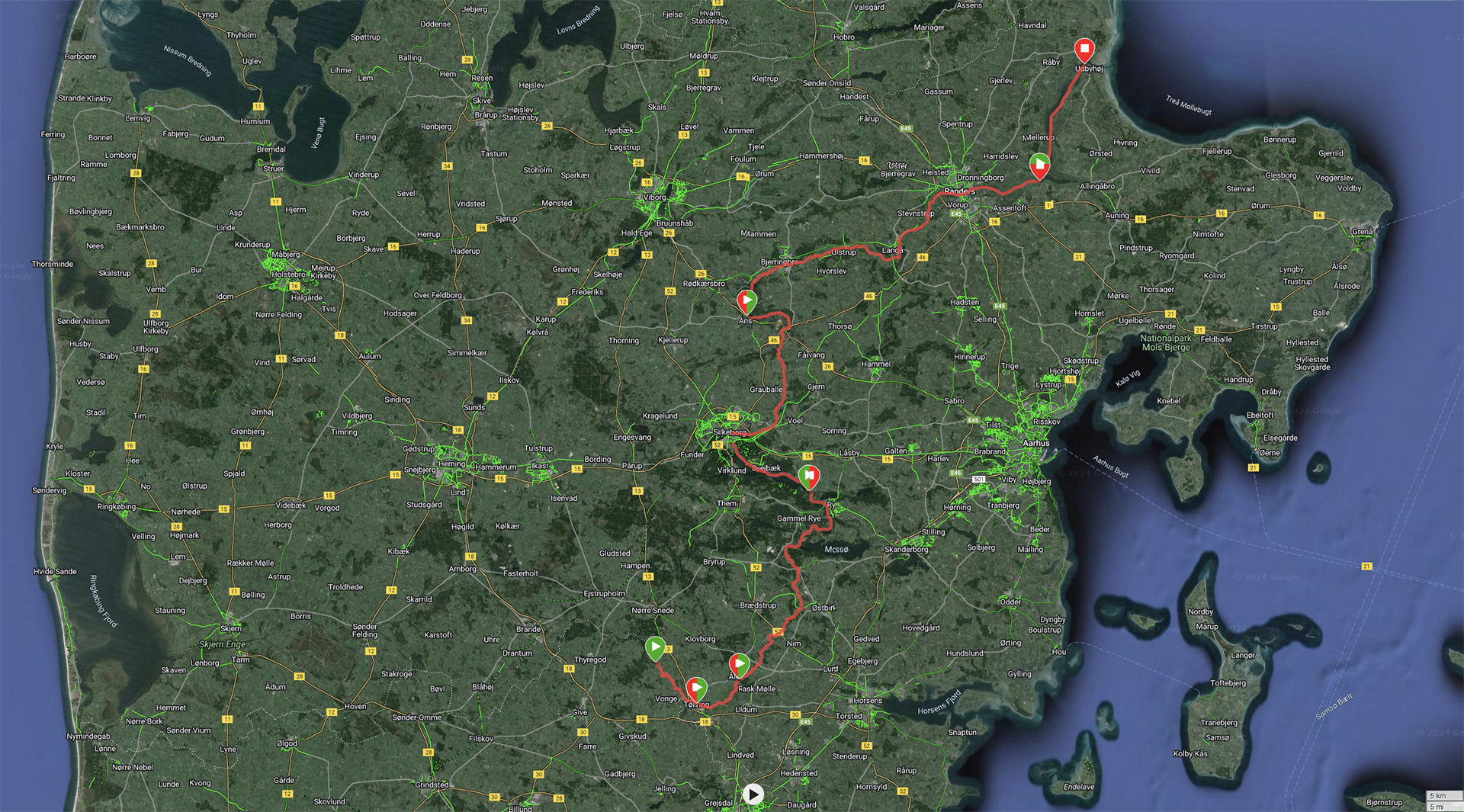Click the Hedensted town label
Viewport: 1464px width, 812px height.
click(x=798, y=773)
